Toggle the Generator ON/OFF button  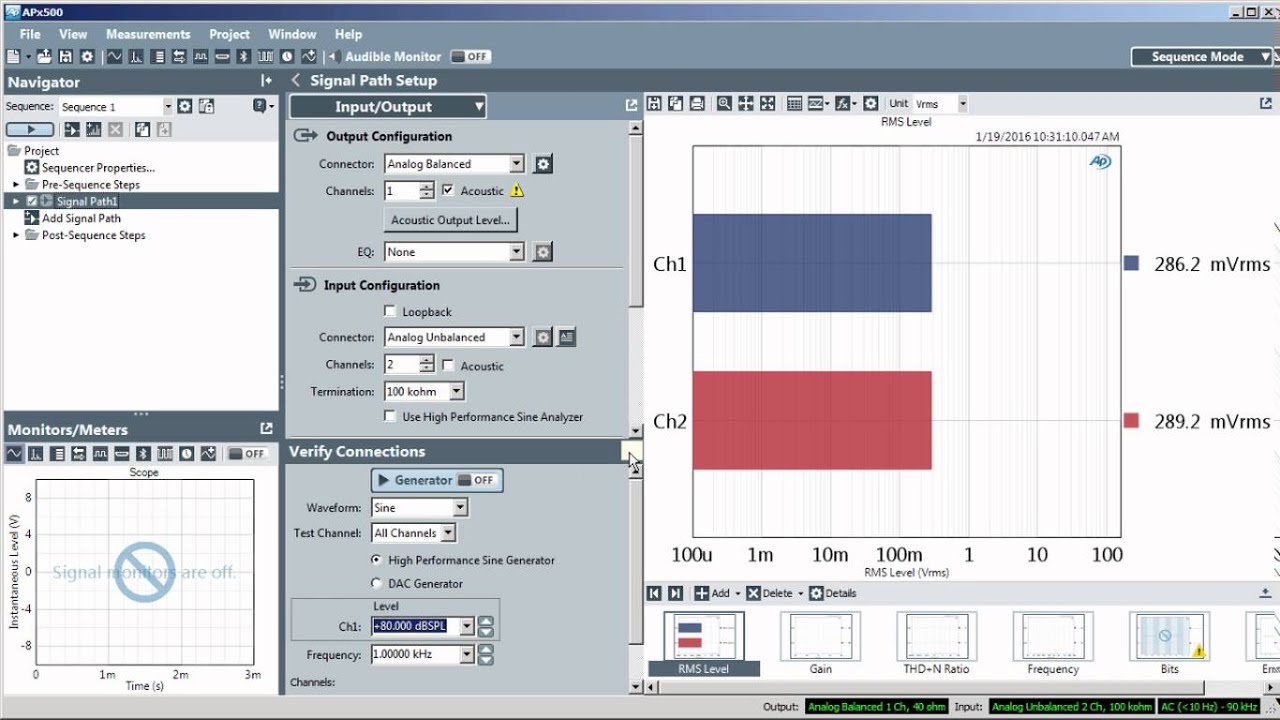437,480
